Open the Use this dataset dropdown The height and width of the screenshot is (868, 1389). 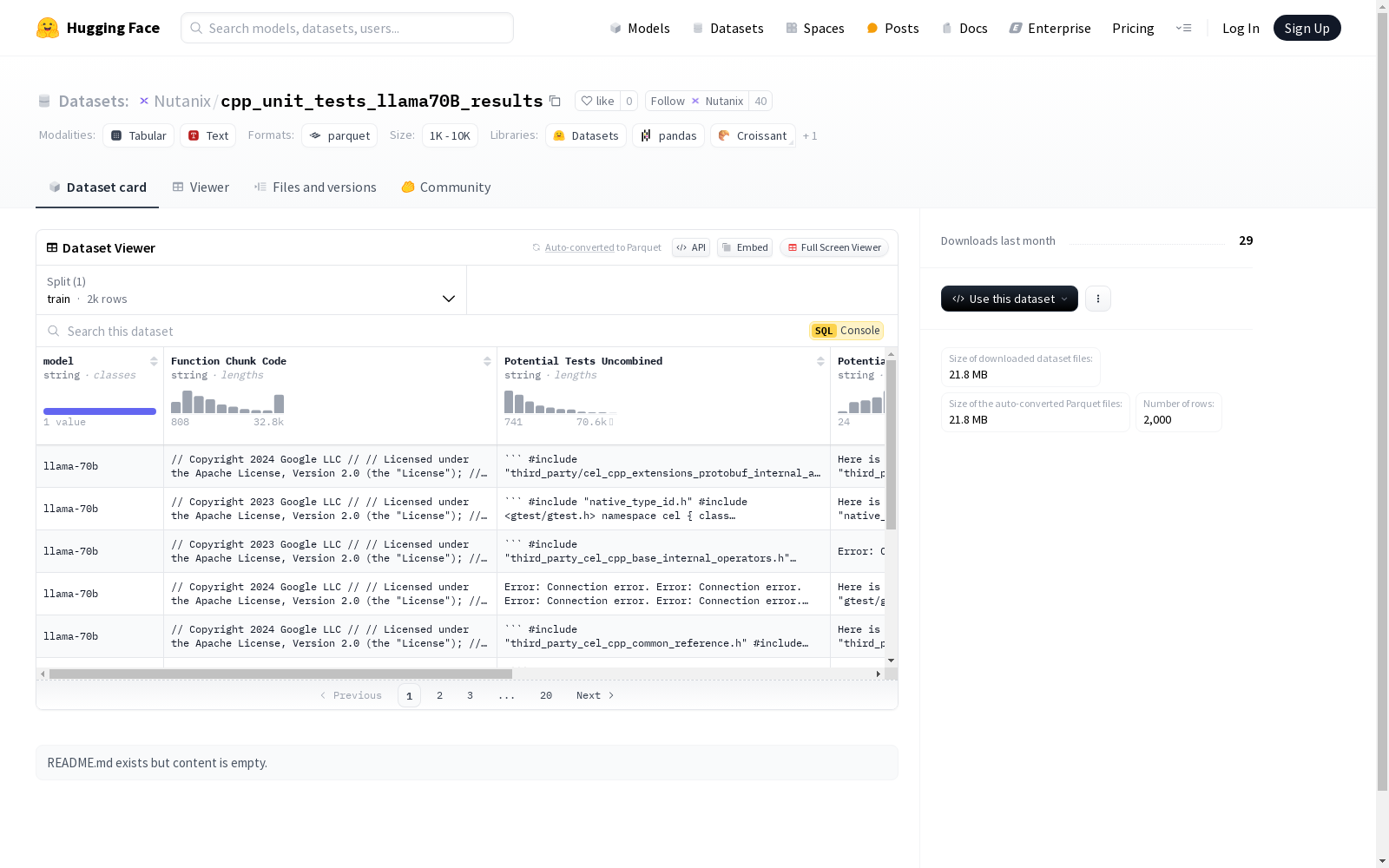pos(1010,299)
